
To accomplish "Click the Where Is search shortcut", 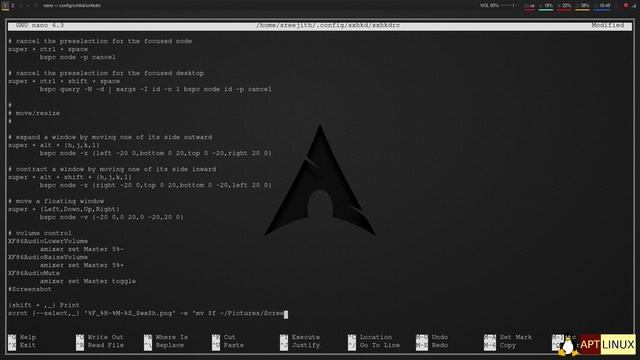I will pos(166,337).
